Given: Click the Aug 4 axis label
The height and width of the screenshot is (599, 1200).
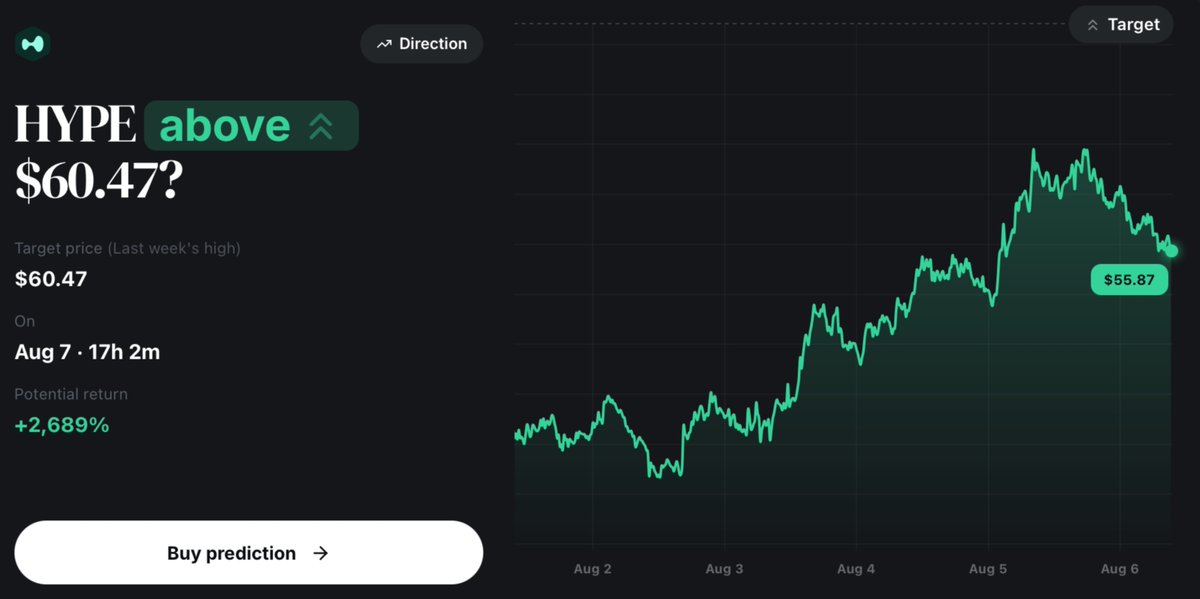Looking at the screenshot, I should (x=856, y=569).
